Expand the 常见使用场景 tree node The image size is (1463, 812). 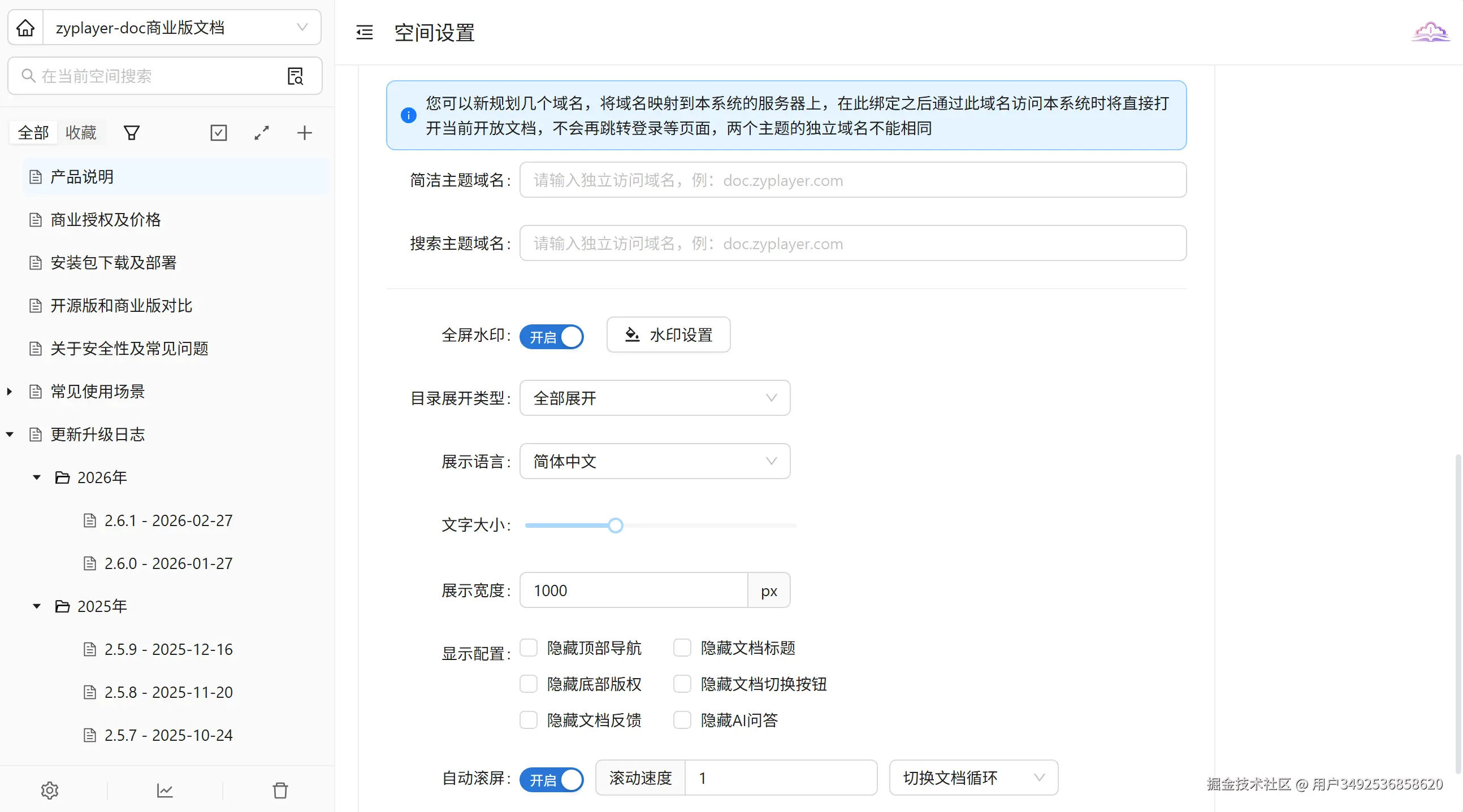[x=10, y=391]
